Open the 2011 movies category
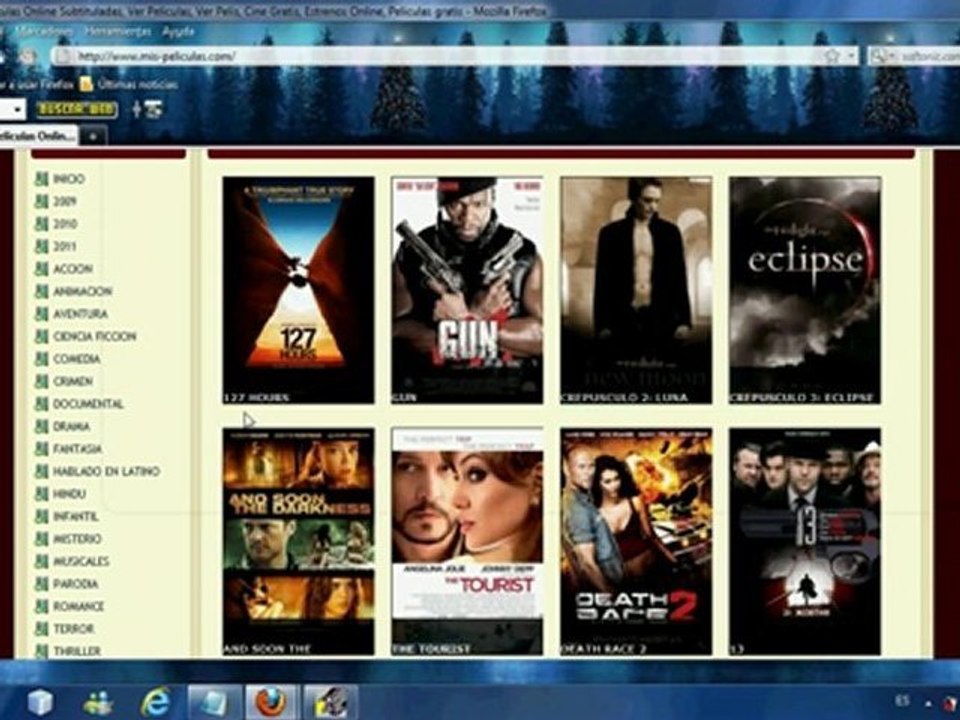The image size is (960, 720). (65, 247)
